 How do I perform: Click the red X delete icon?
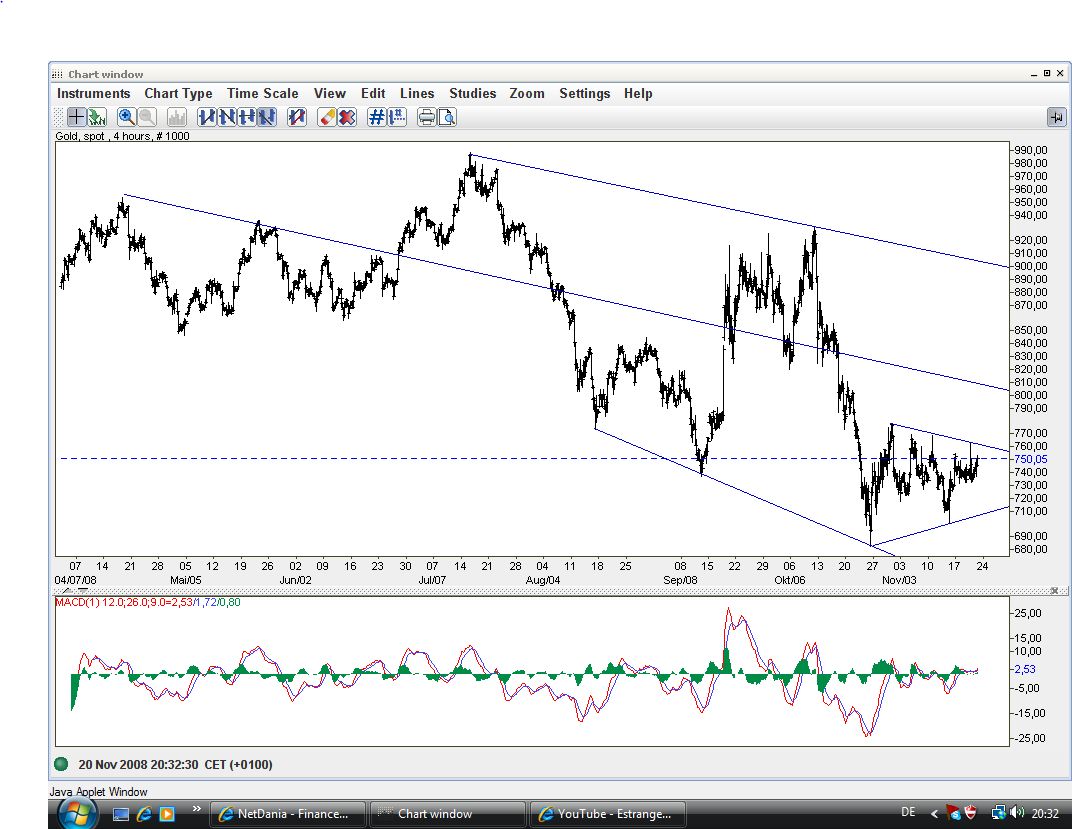tap(347, 118)
